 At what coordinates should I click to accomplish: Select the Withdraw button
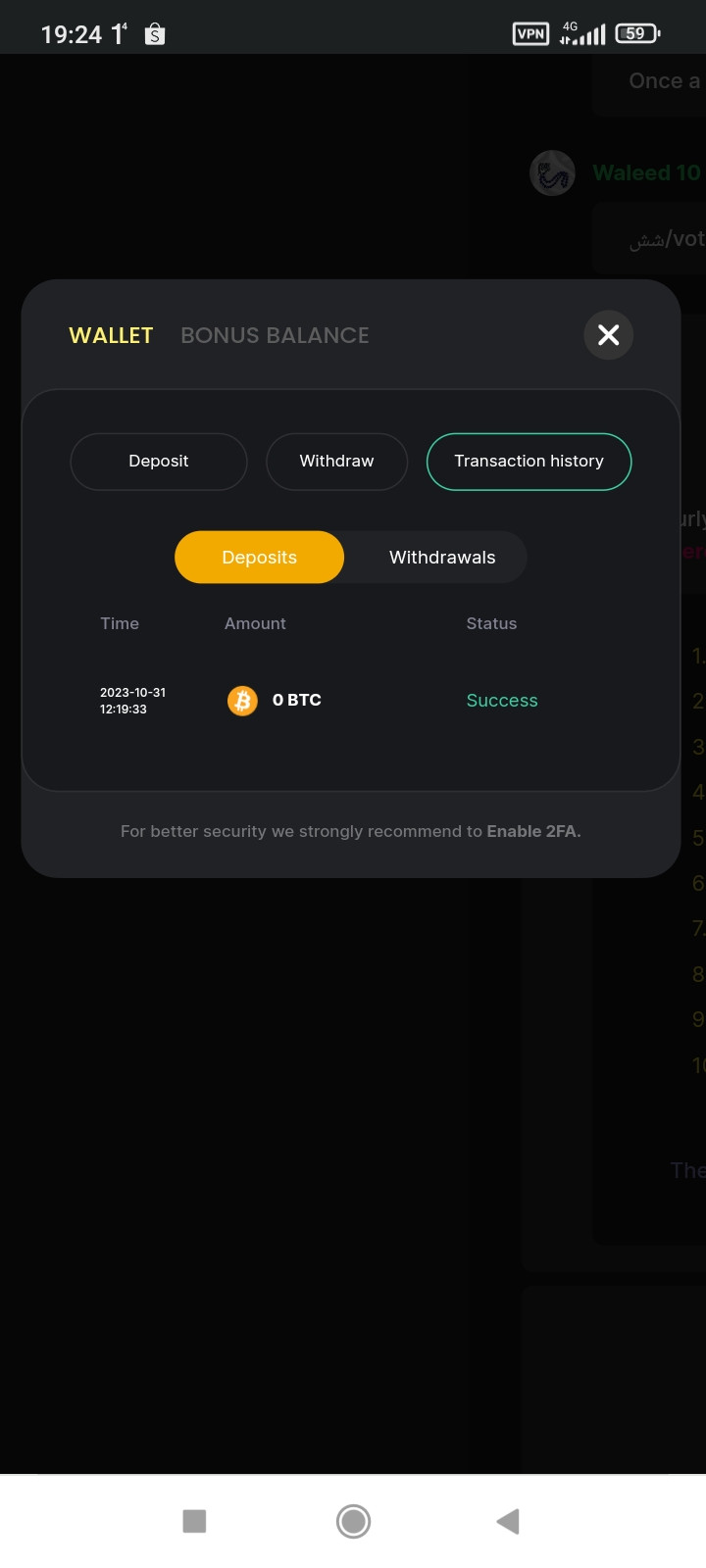click(x=336, y=462)
